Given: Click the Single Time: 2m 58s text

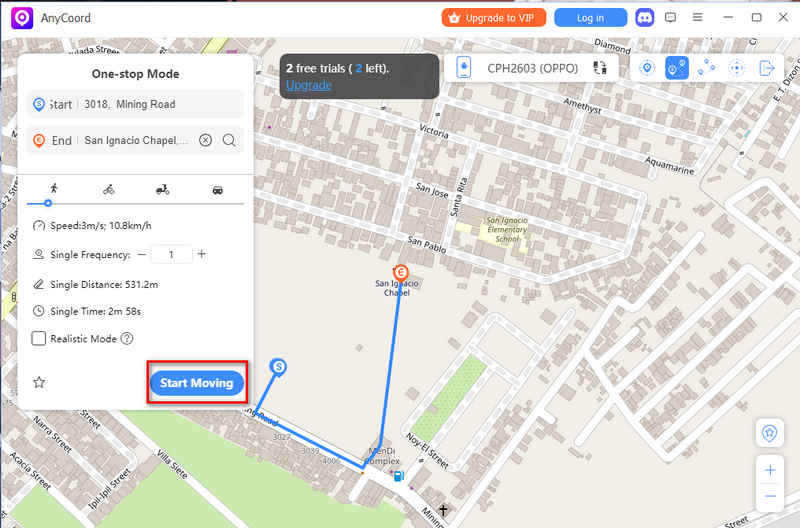Looking at the screenshot, I should click(95, 311).
